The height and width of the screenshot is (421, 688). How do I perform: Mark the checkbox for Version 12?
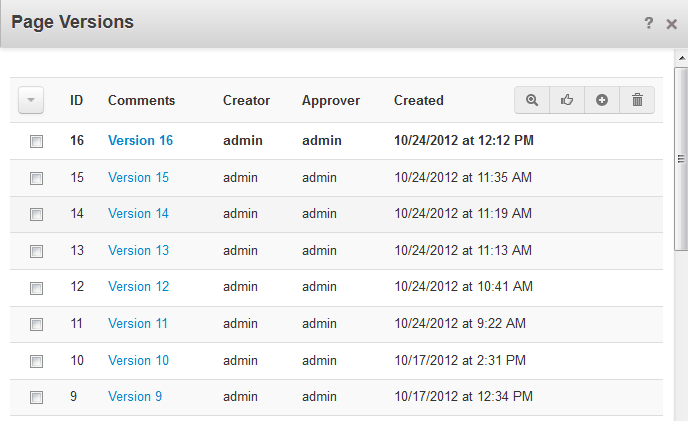coord(36,288)
